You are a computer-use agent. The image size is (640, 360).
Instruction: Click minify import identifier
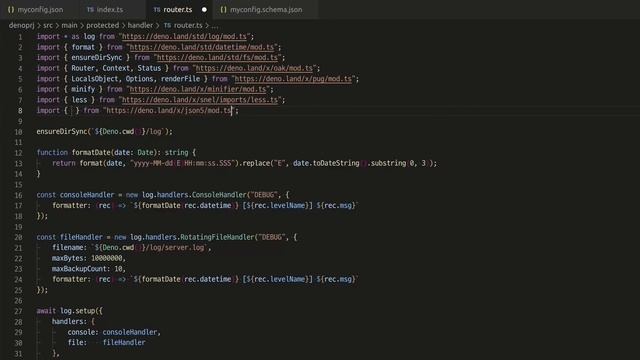83,89
